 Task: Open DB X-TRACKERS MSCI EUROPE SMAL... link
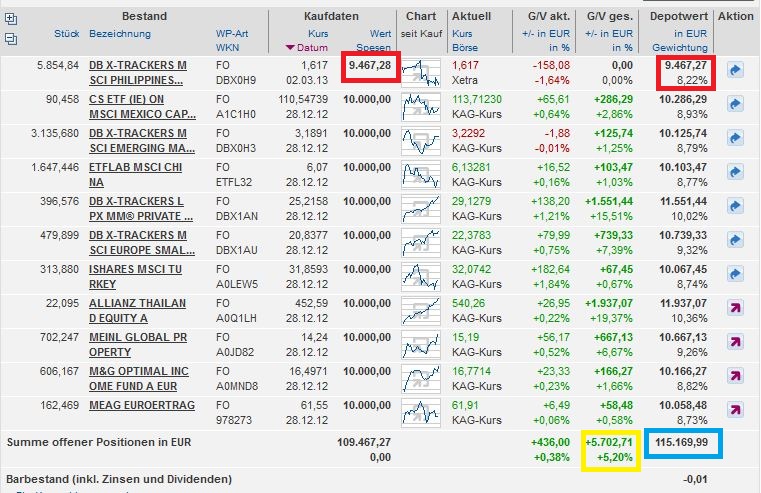[142, 243]
